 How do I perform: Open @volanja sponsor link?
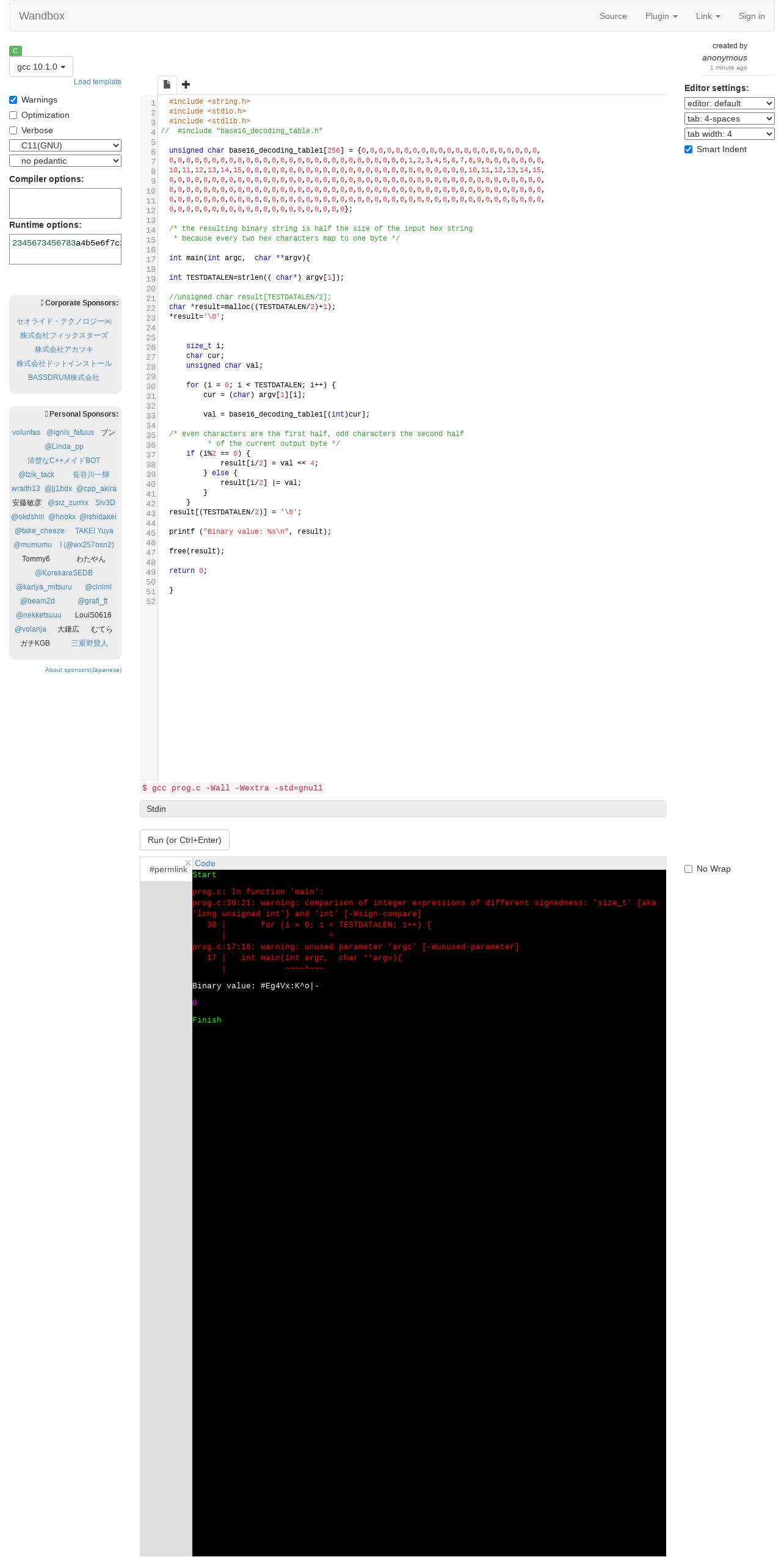(31, 629)
